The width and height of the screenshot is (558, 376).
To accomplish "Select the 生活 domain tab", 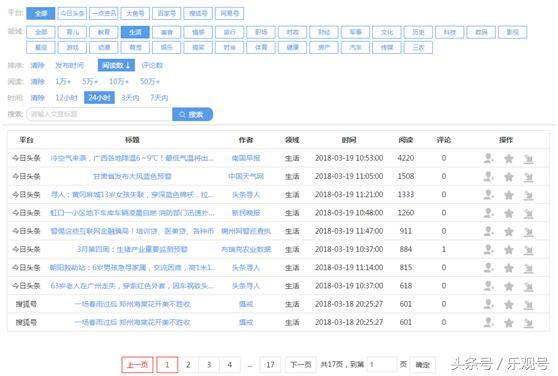I will click(x=135, y=32).
